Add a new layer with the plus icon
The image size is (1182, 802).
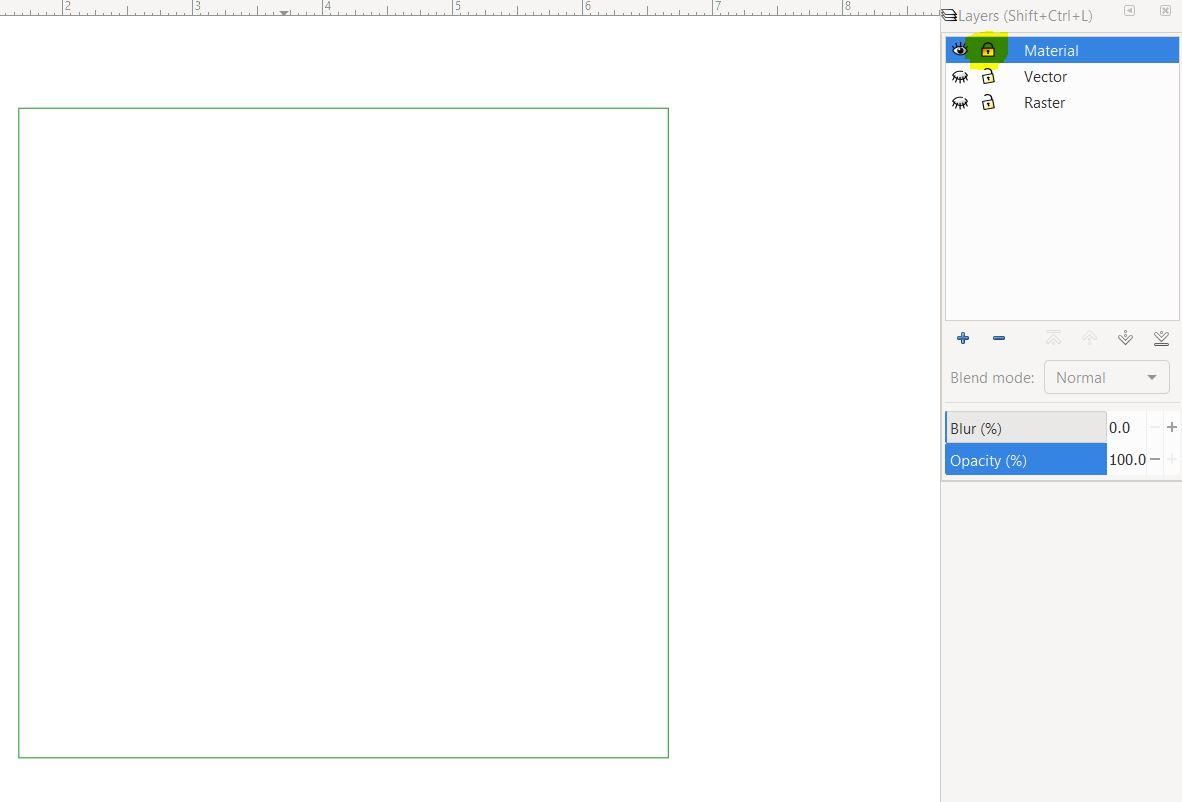962,338
